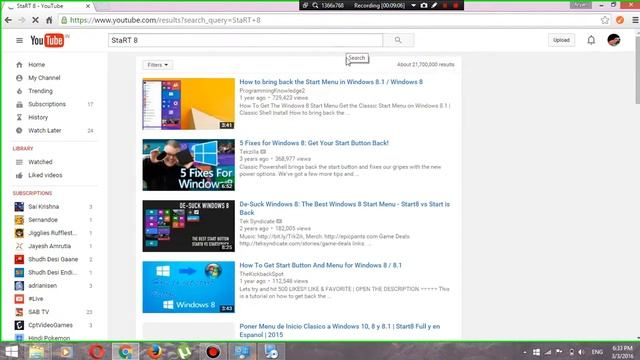Screen dimensions: 640x360
Task: Open the Chrome menu icon
Action: pos(635,20)
